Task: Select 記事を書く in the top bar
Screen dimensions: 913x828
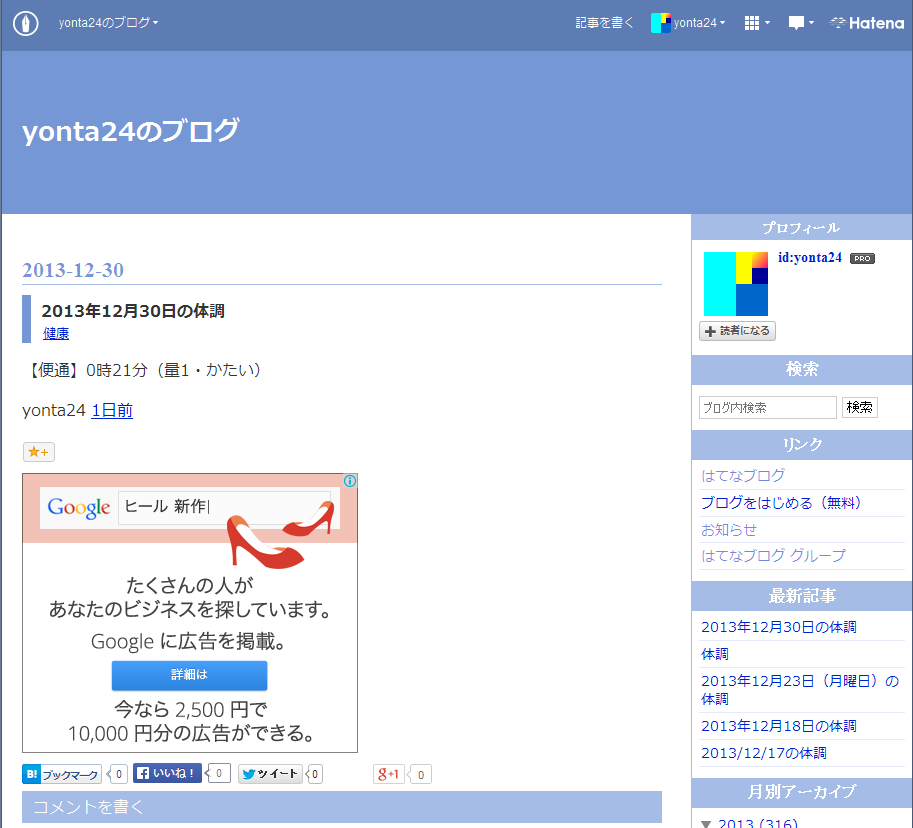Action: click(x=603, y=22)
